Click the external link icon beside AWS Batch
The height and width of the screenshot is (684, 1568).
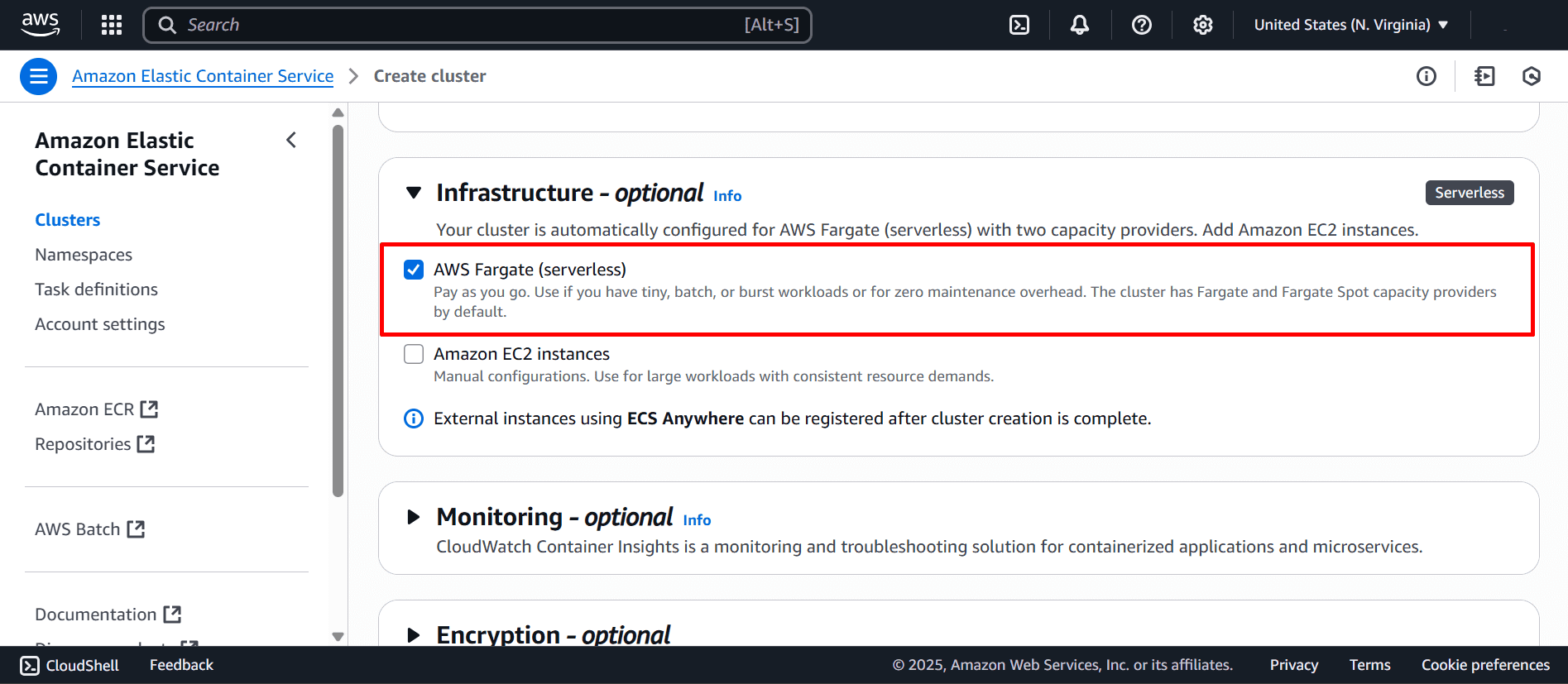click(136, 529)
